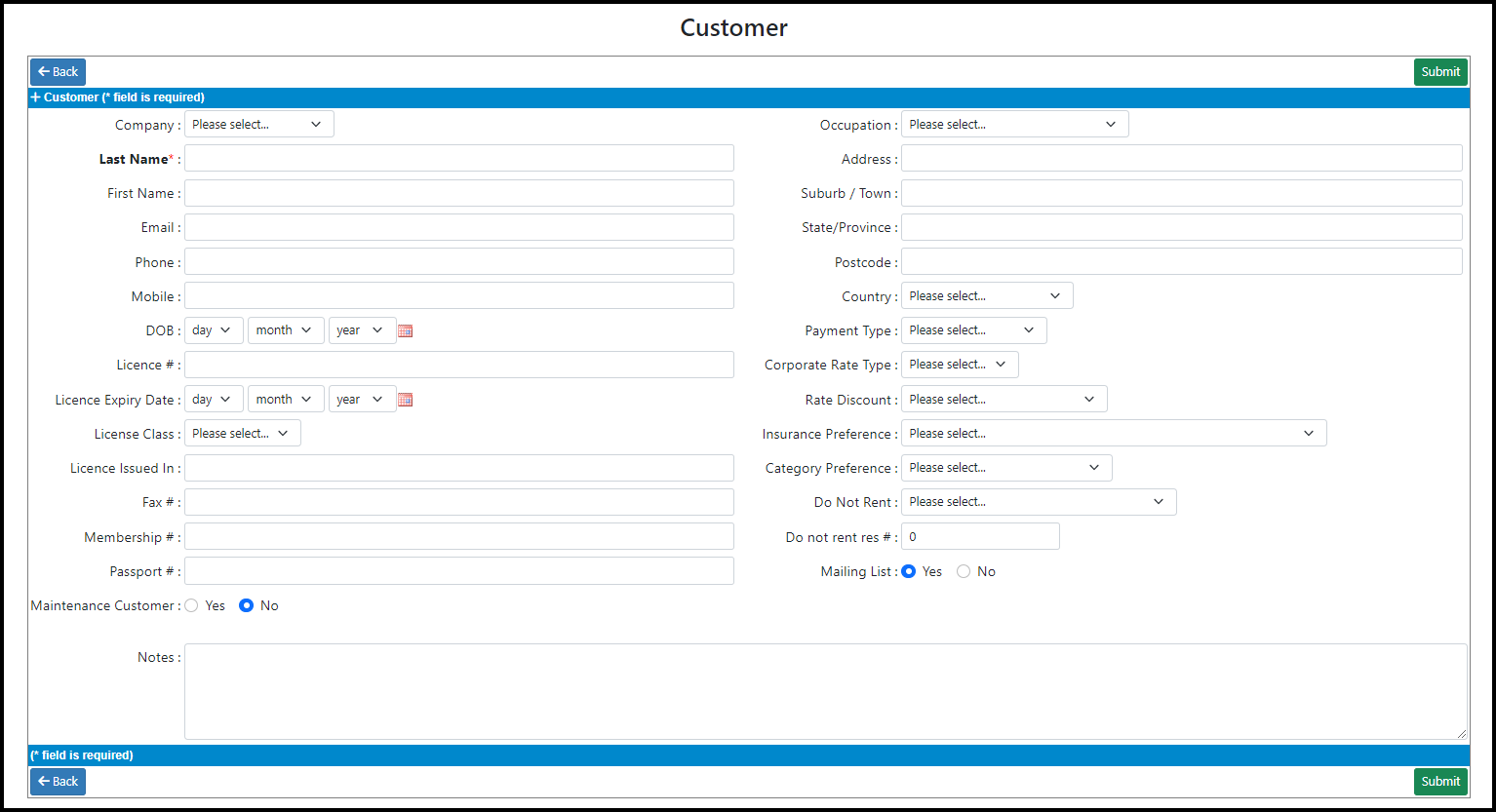
Task: Click the Fax # field
Action: tap(459, 502)
